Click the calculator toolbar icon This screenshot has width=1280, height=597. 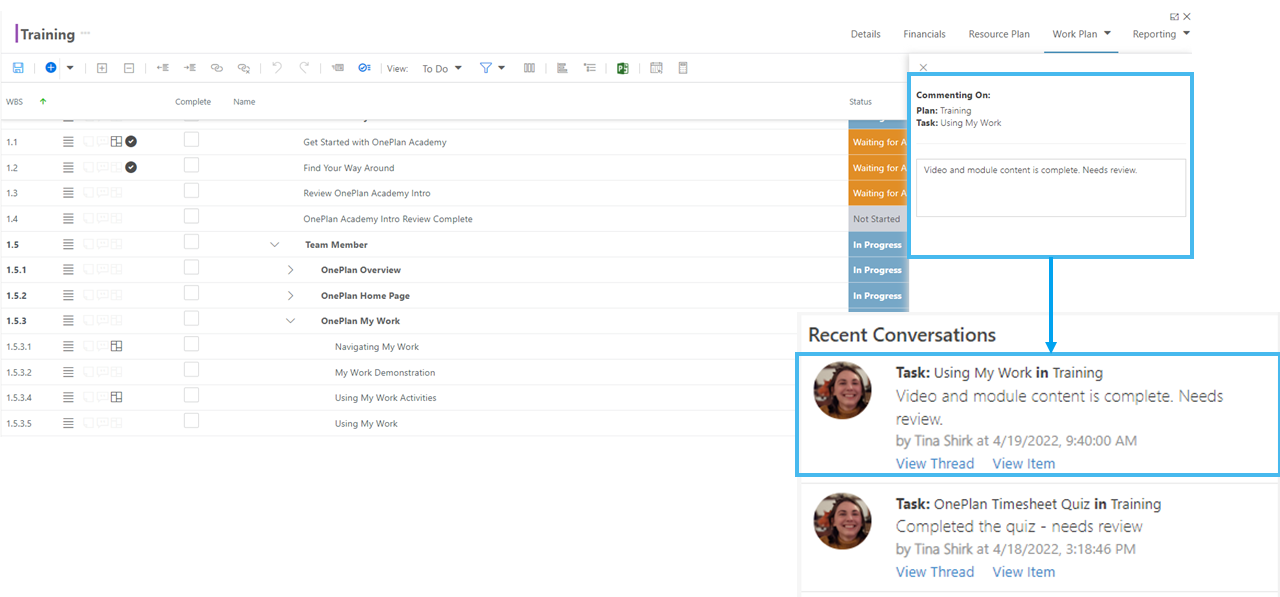tap(683, 68)
